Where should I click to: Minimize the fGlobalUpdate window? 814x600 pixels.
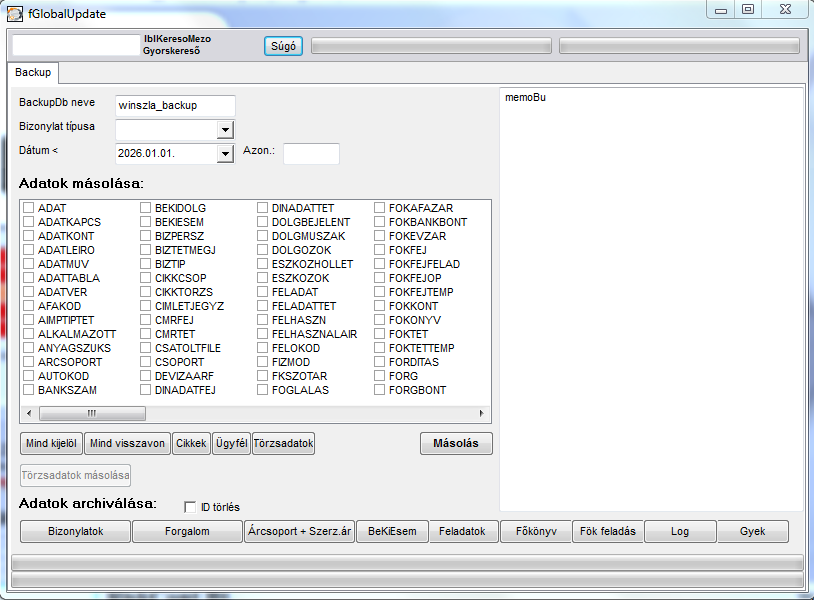click(721, 9)
